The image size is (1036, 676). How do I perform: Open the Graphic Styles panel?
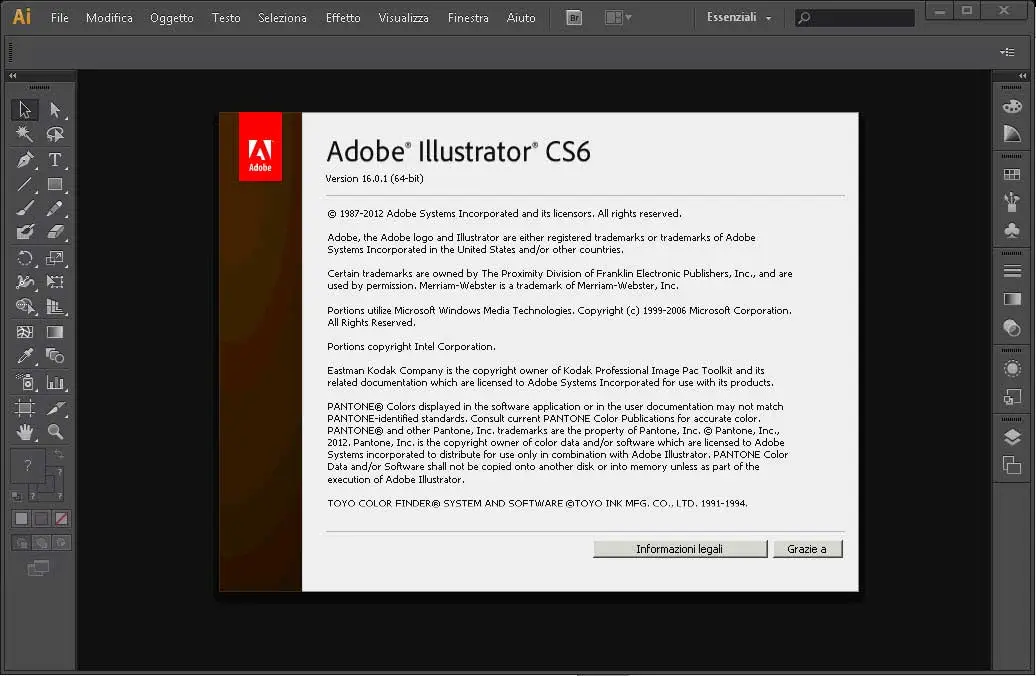[1012, 397]
